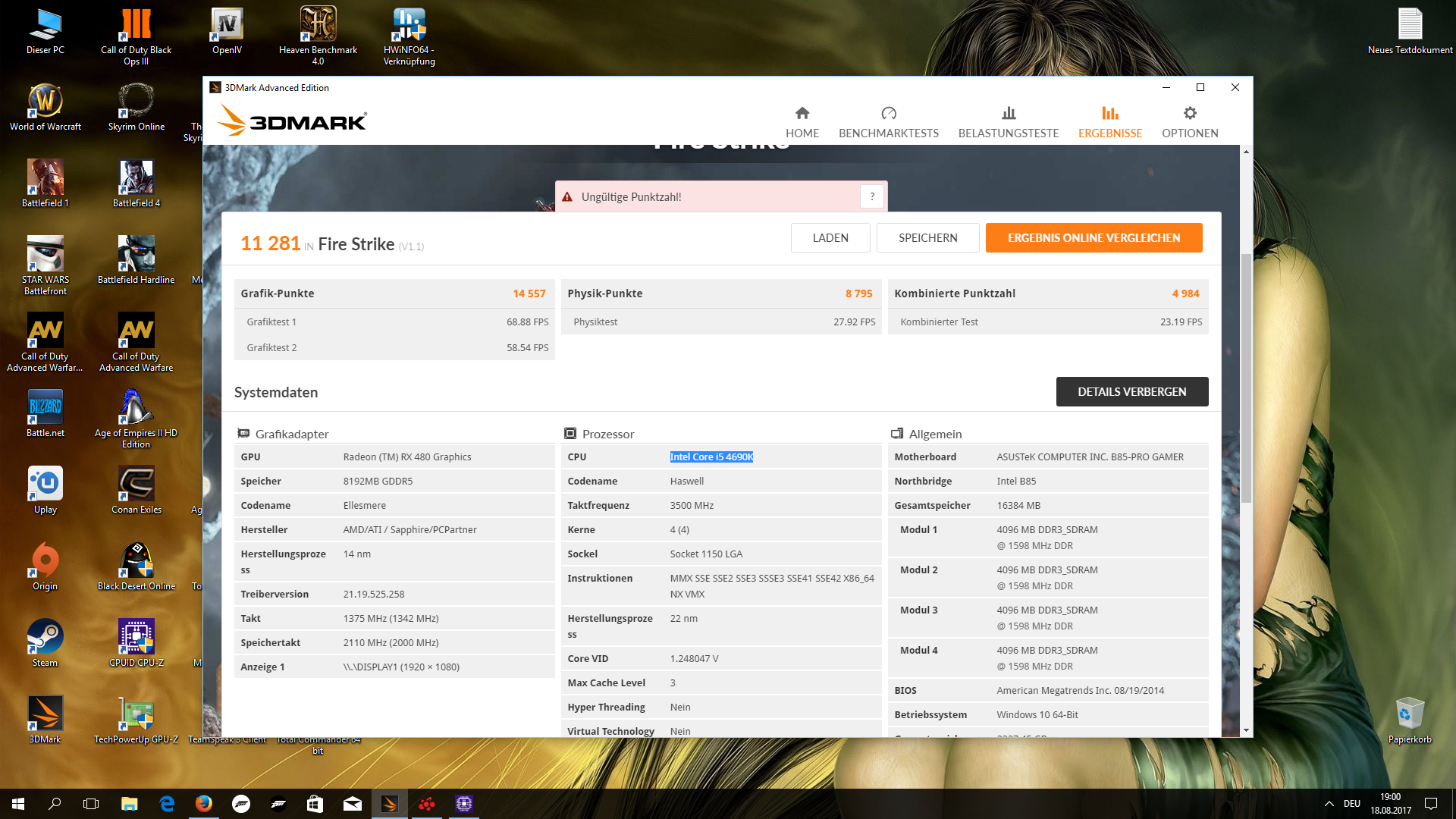
Task: Go to BENCHMARKTESTS gauge icon
Action: click(x=888, y=114)
